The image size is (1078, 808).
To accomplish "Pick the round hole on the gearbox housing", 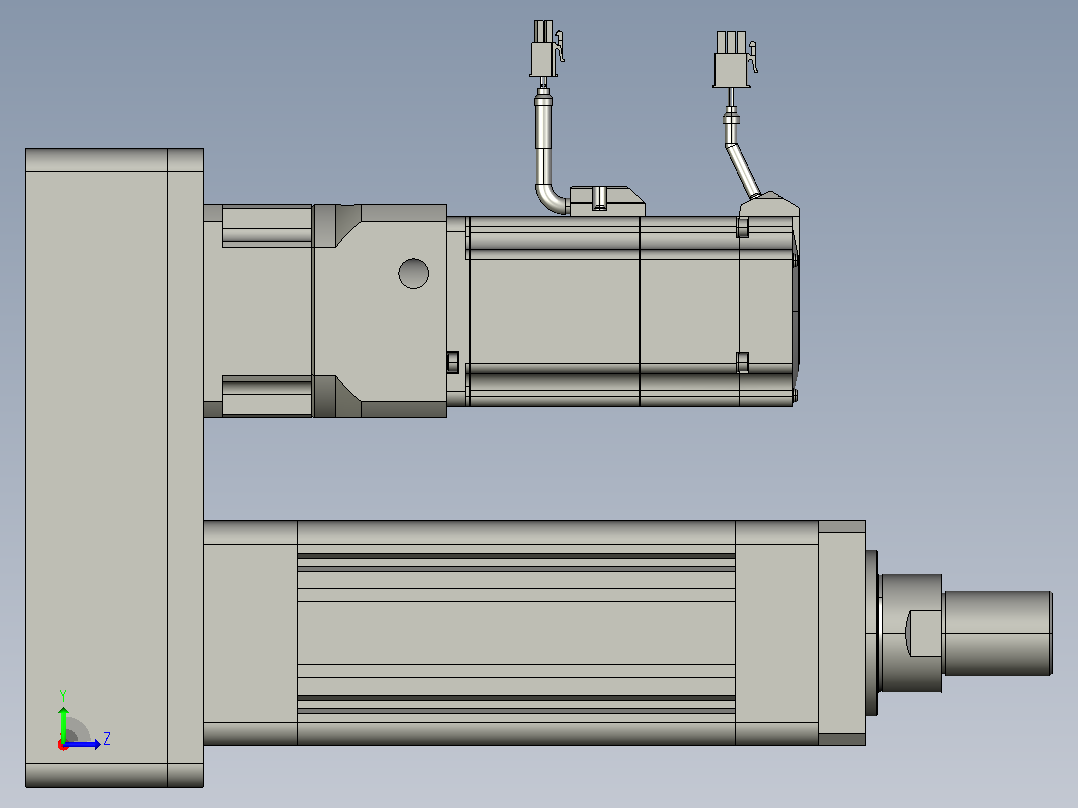I will point(414,273).
